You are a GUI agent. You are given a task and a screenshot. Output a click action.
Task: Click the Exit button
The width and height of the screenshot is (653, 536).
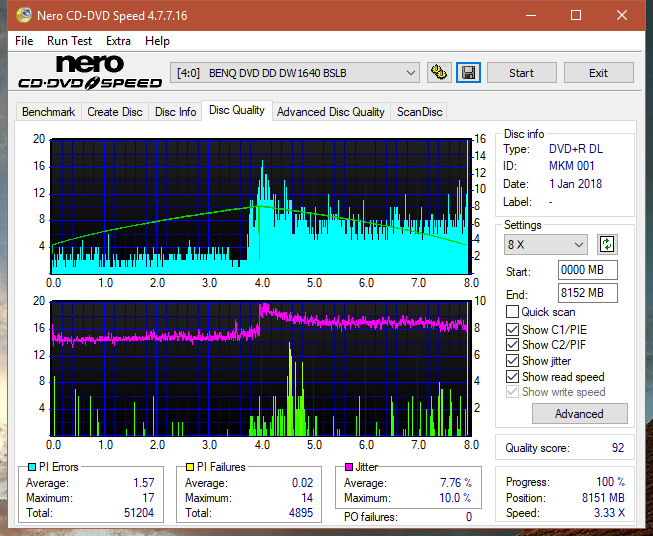pyautogui.click(x=598, y=73)
